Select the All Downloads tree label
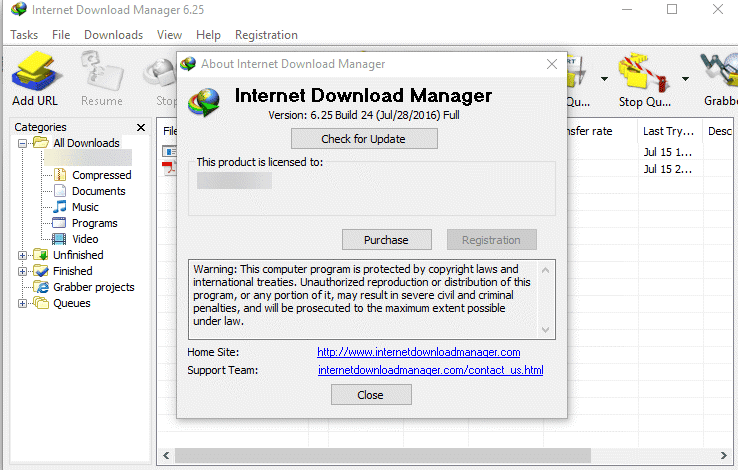The width and height of the screenshot is (738, 470). coord(86,143)
